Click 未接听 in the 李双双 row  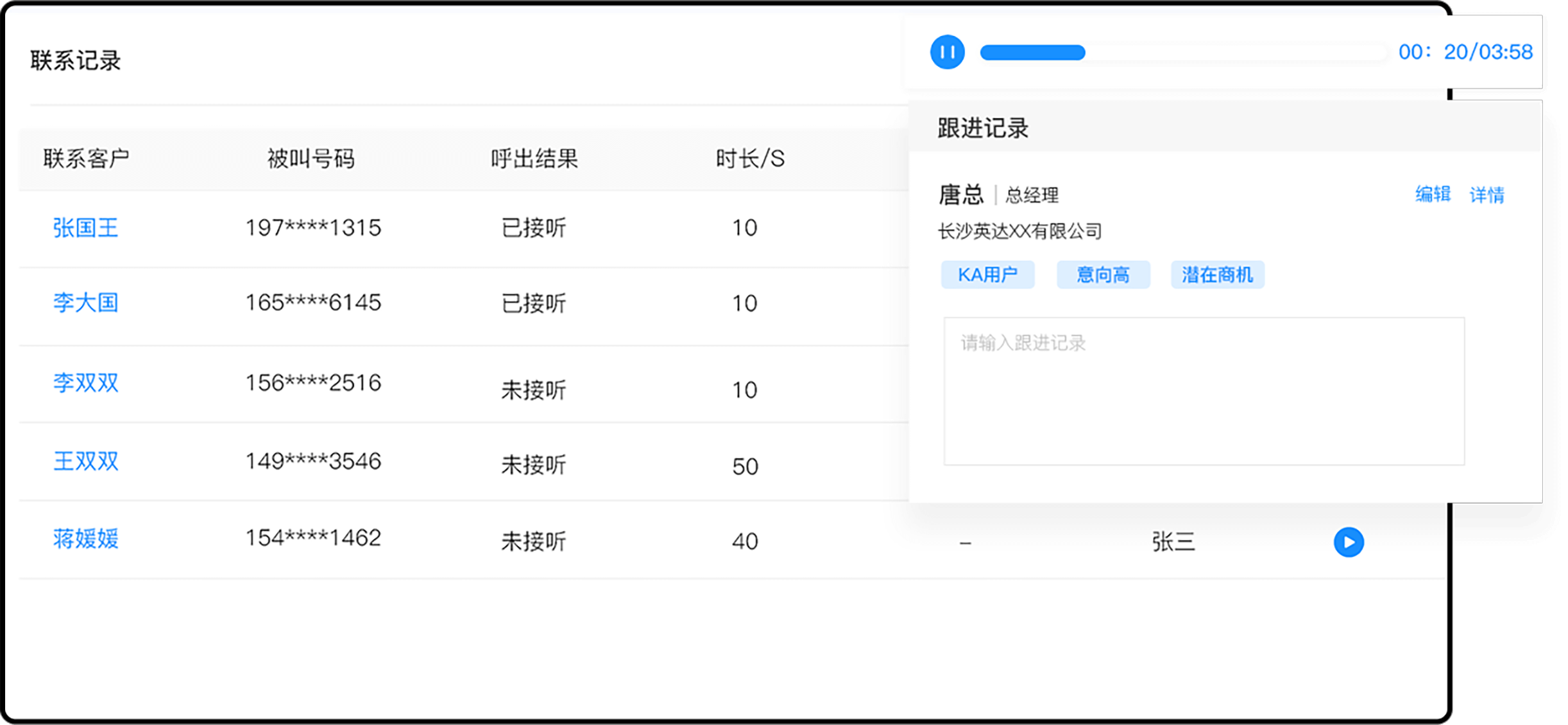pyautogui.click(x=534, y=390)
